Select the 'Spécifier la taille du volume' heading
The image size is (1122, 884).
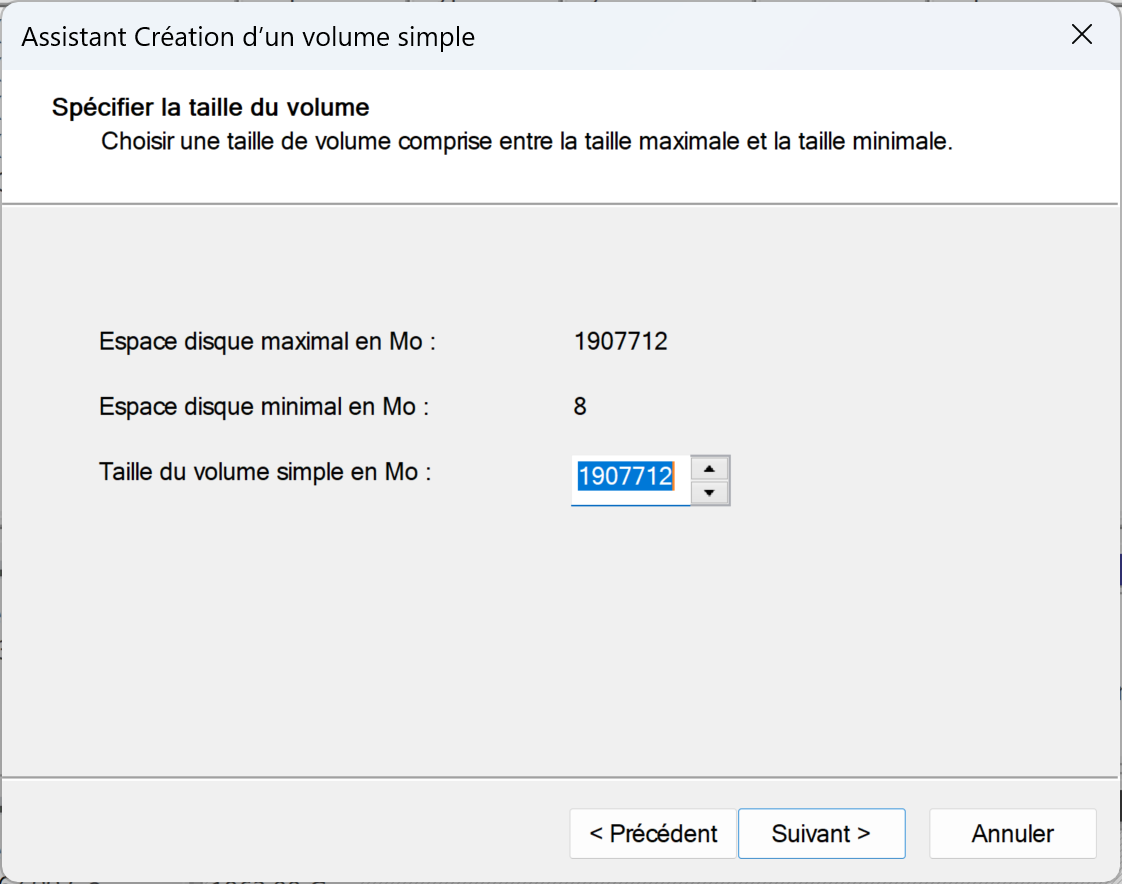click(210, 107)
